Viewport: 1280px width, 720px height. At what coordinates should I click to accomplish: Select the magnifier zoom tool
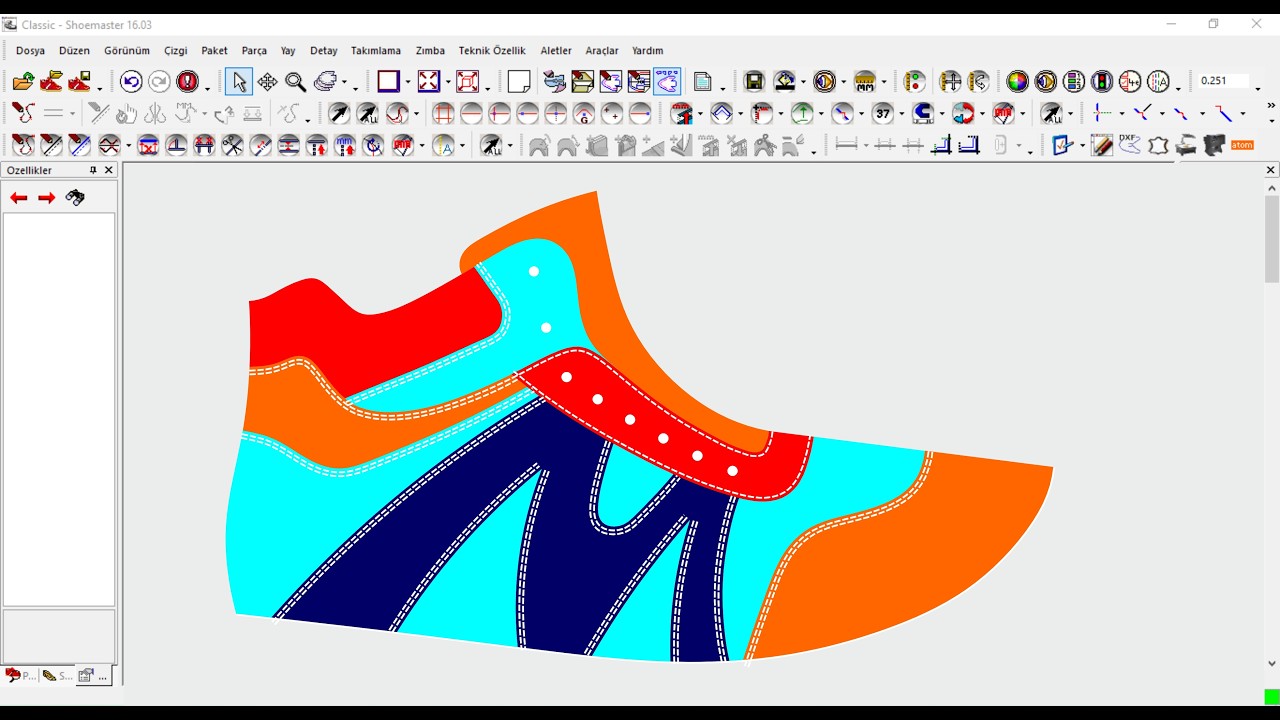point(295,82)
